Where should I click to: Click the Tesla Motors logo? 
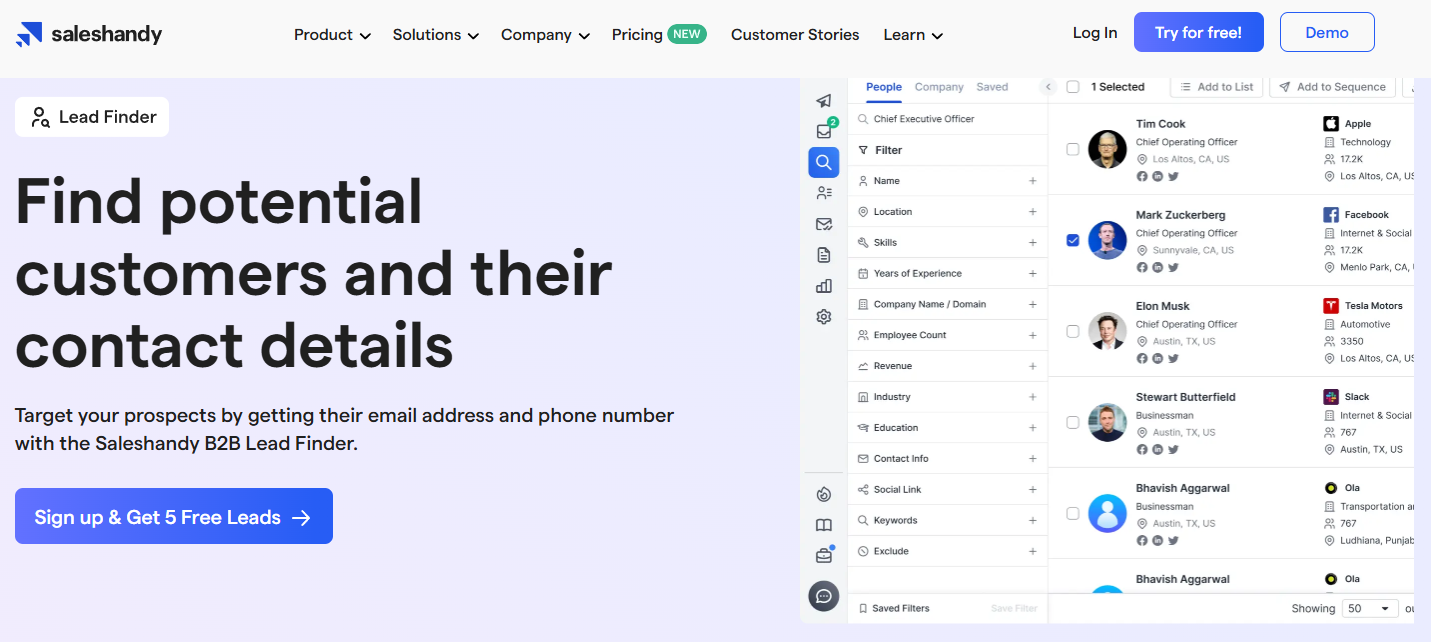(x=1331, y=306)
